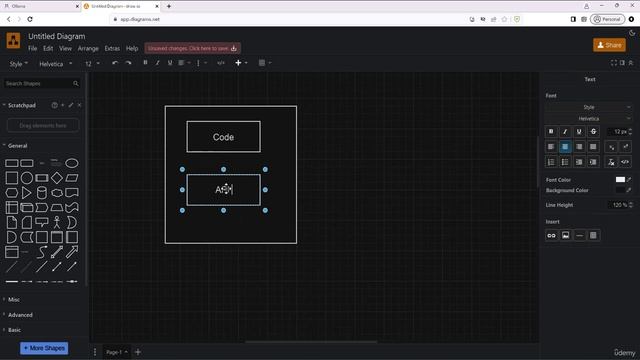Select the curved S connector shape

[42, 252]
